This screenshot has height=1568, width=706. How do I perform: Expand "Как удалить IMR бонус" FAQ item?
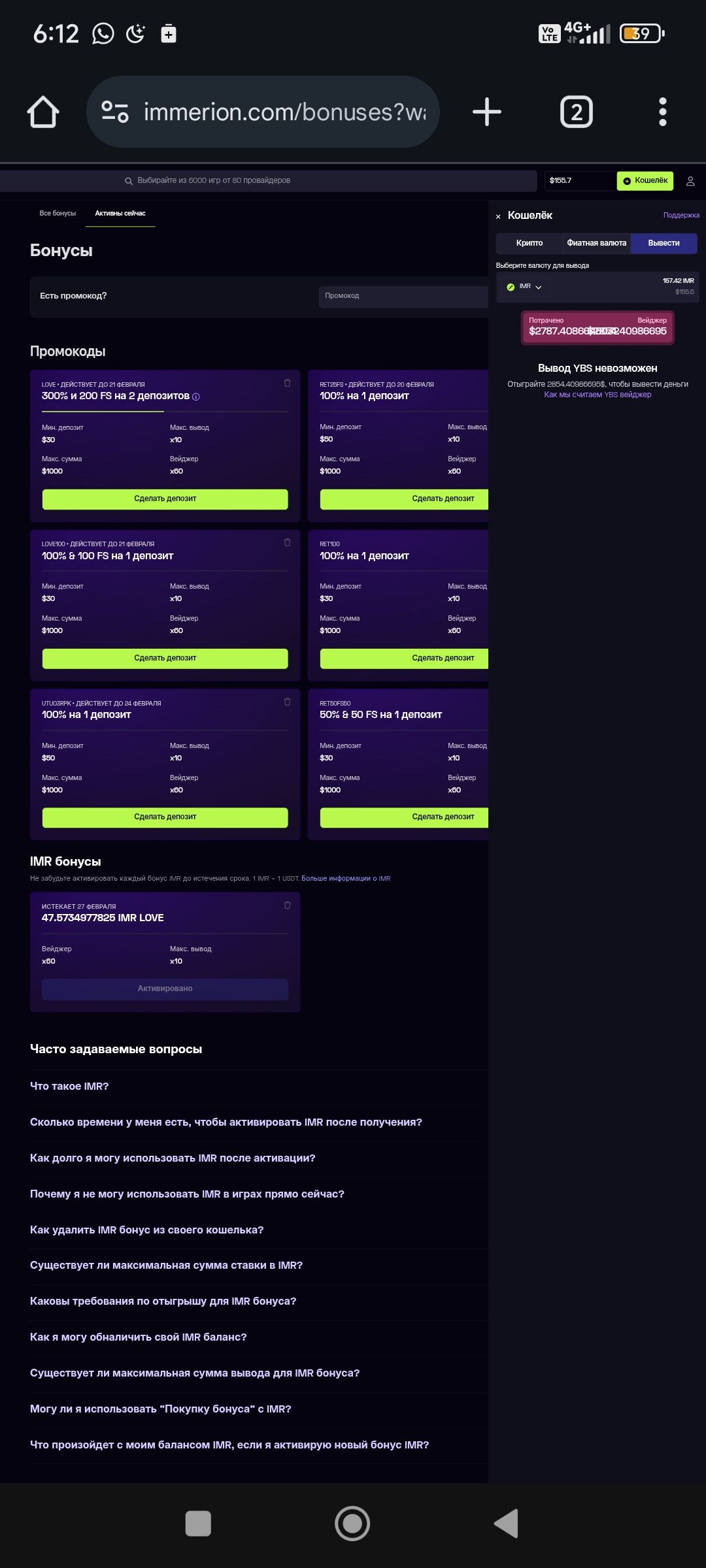coord(146,1230)
